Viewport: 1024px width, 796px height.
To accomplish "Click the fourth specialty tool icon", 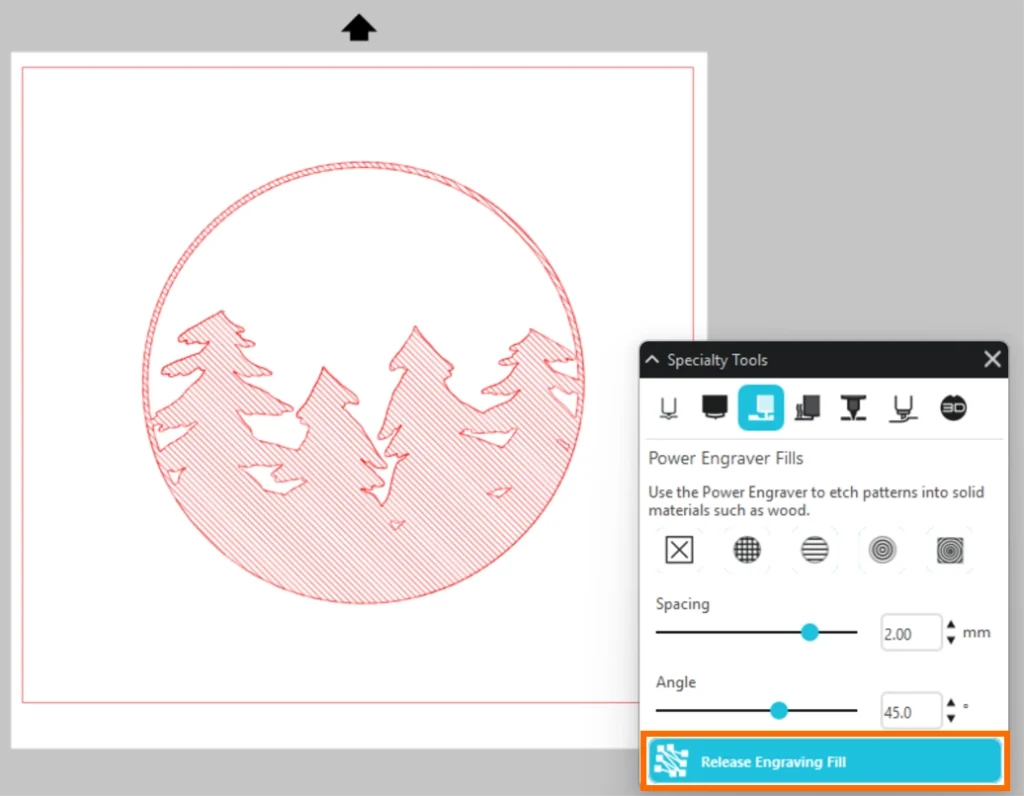I will click(807, 407).
